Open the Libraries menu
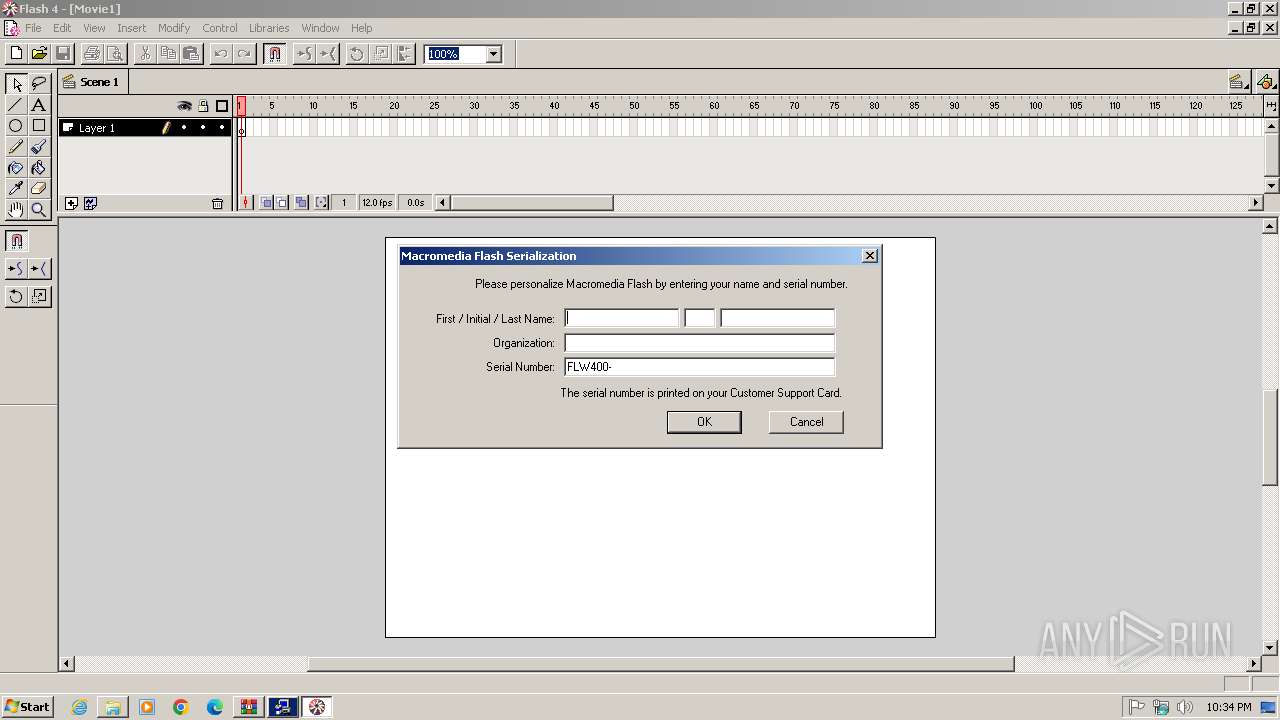 269,28
